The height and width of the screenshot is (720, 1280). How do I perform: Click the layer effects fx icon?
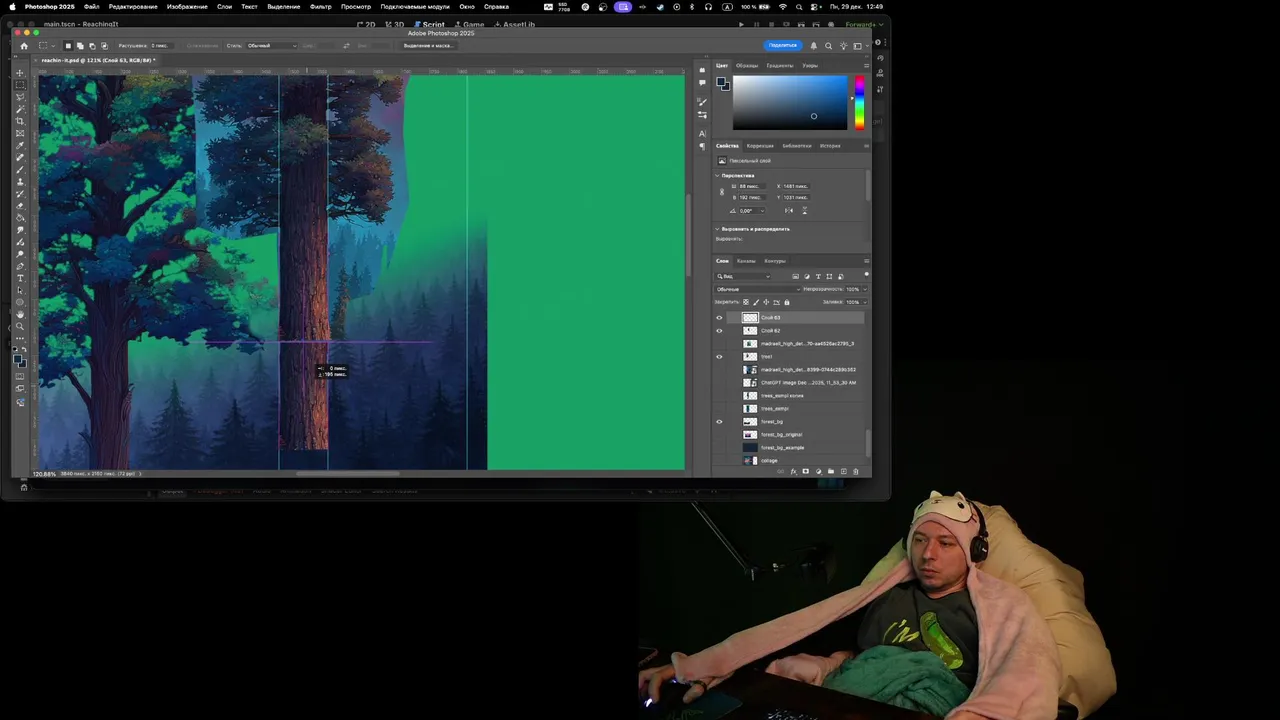tap(793, 471)
